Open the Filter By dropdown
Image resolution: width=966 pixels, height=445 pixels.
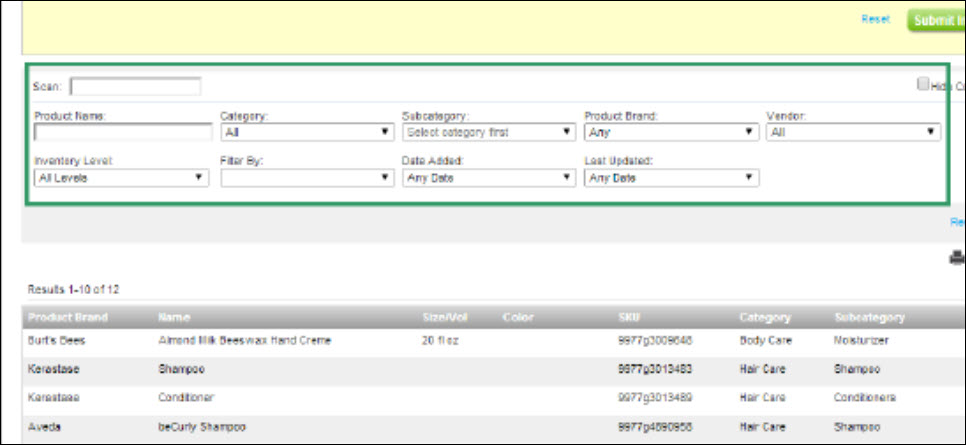(x=307, y=178)
